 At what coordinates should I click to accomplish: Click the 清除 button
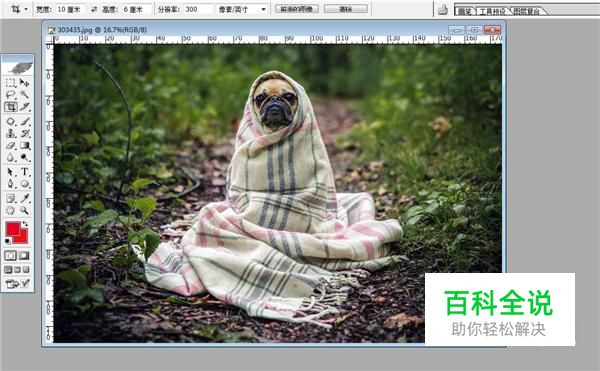346,9
